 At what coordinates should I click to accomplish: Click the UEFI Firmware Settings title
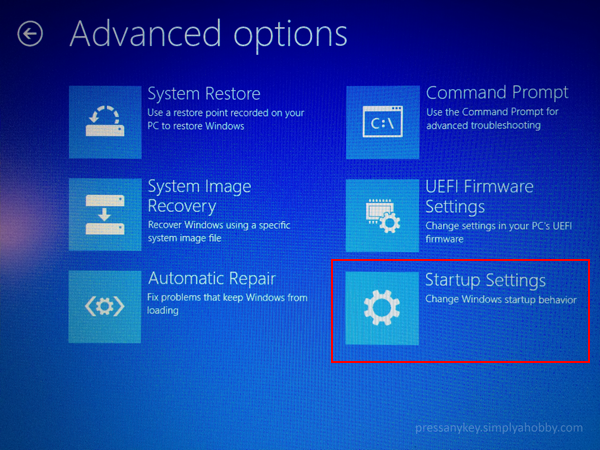click(x=479, y=197)
